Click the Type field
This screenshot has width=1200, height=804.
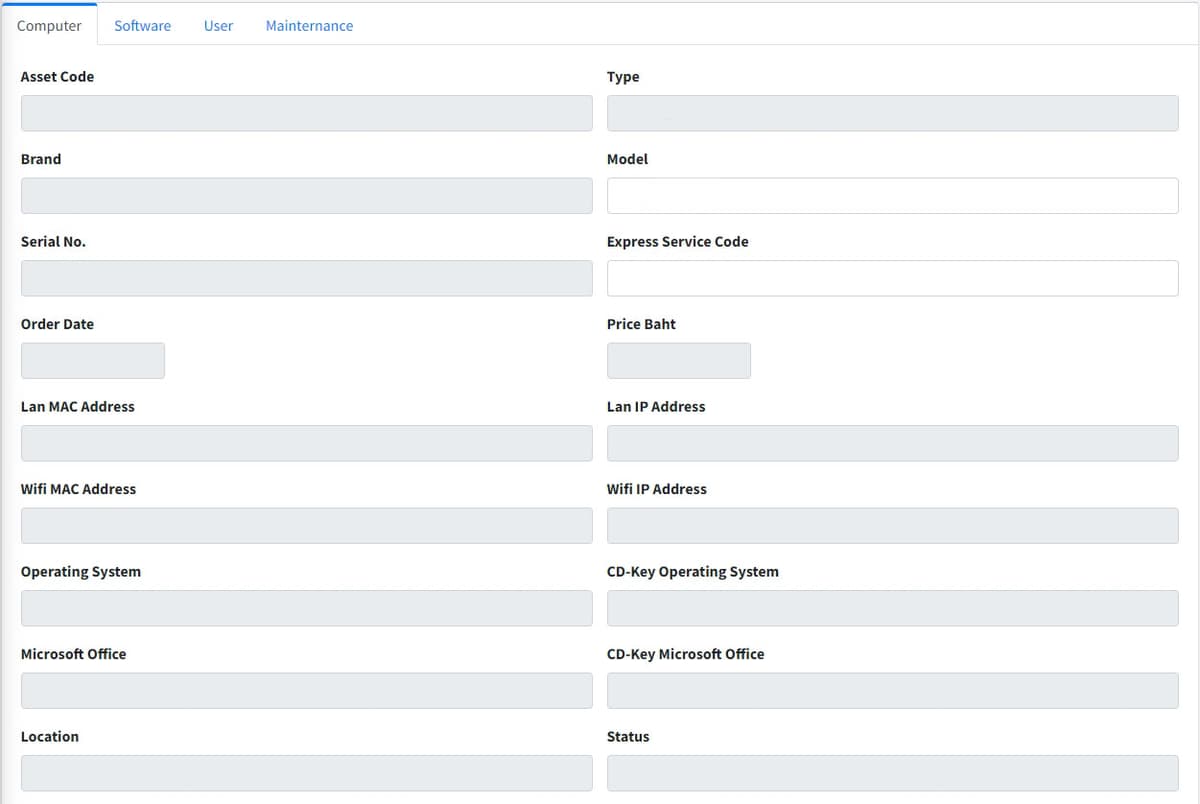coord(892,113)
